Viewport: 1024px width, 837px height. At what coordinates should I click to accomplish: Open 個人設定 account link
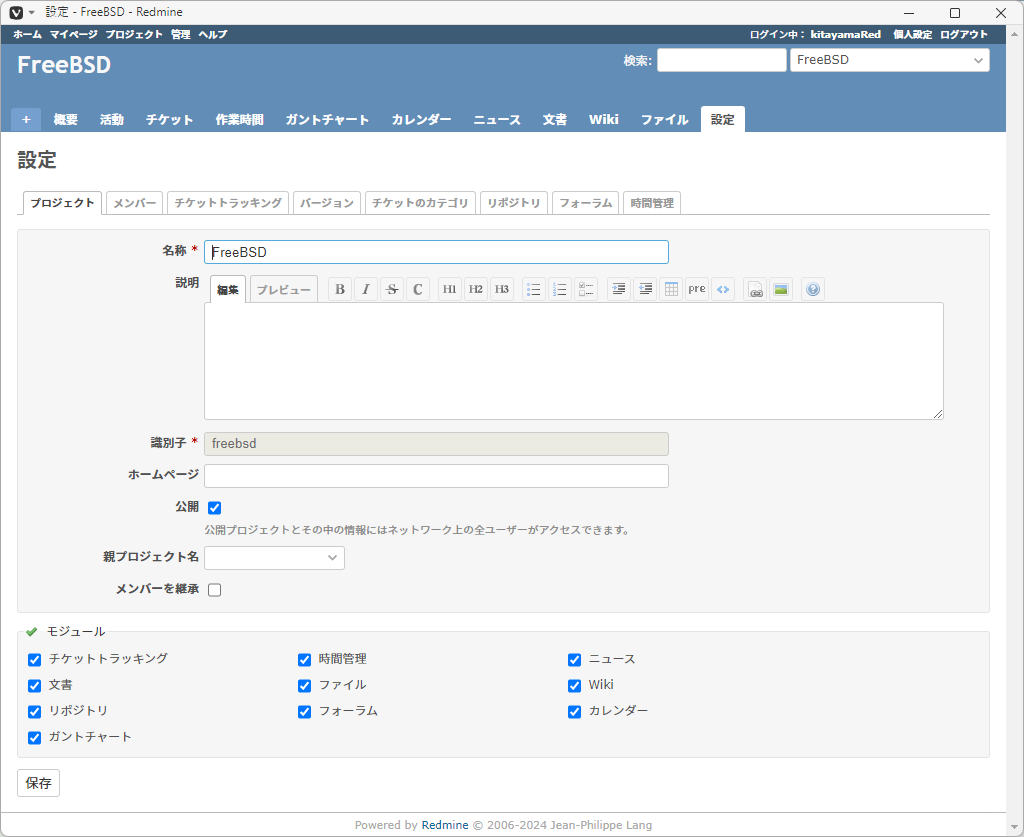pos(912,35)
